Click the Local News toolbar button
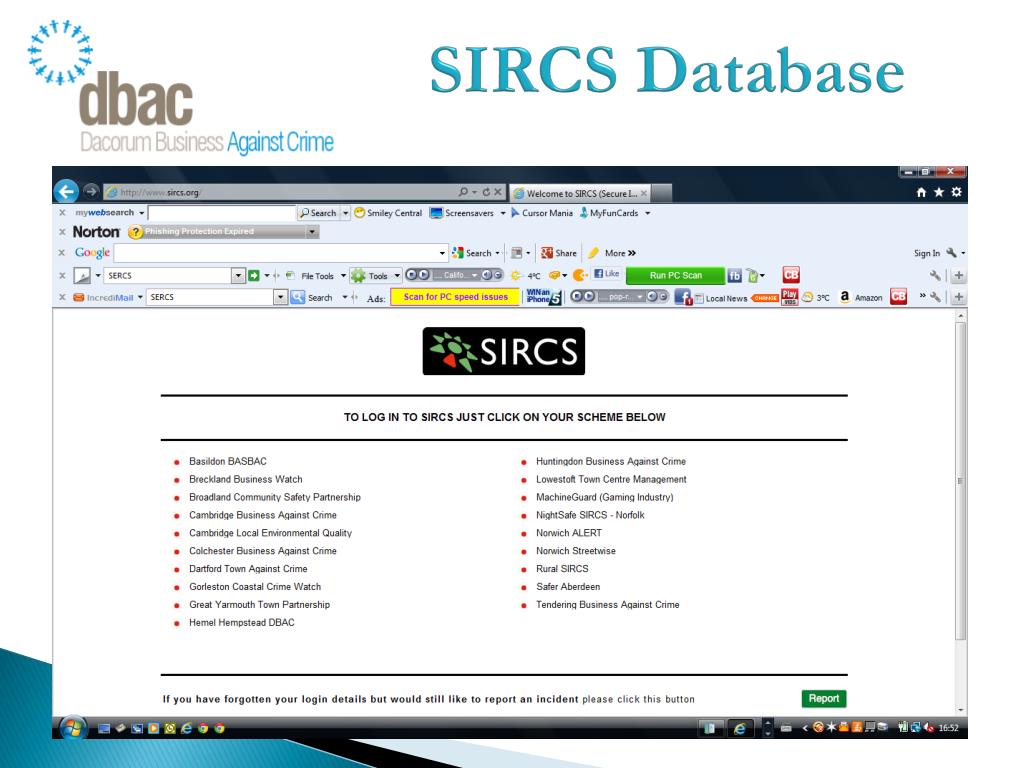The height and width of the screenshot is (768, 1024). pyautogui.click(x=720, y=298)
